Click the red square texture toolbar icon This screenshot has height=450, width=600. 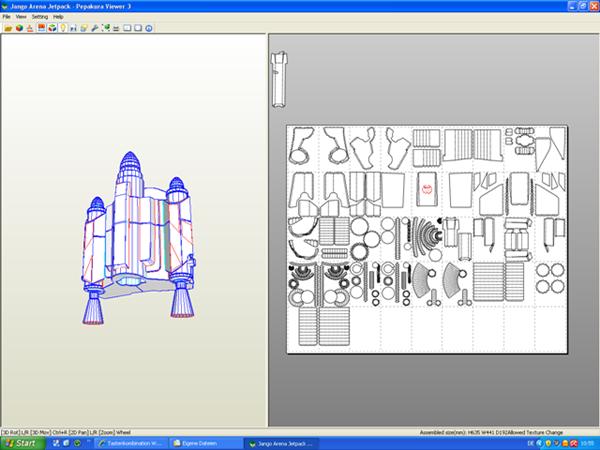tap(41, 28)
